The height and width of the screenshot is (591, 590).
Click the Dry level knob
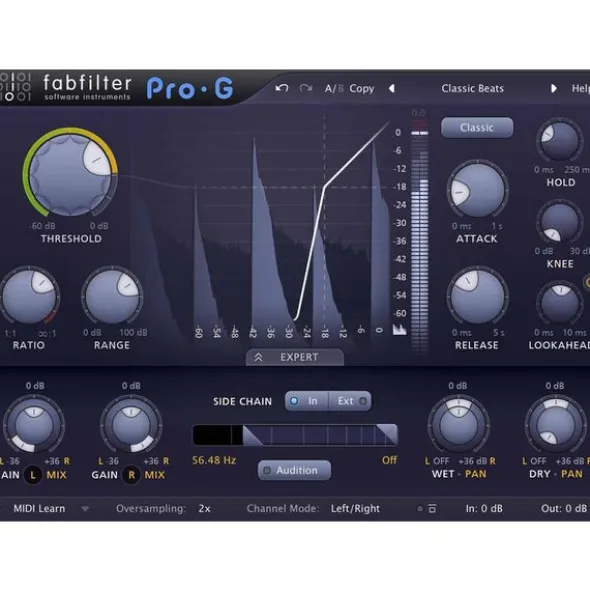(x=556, y=425)
